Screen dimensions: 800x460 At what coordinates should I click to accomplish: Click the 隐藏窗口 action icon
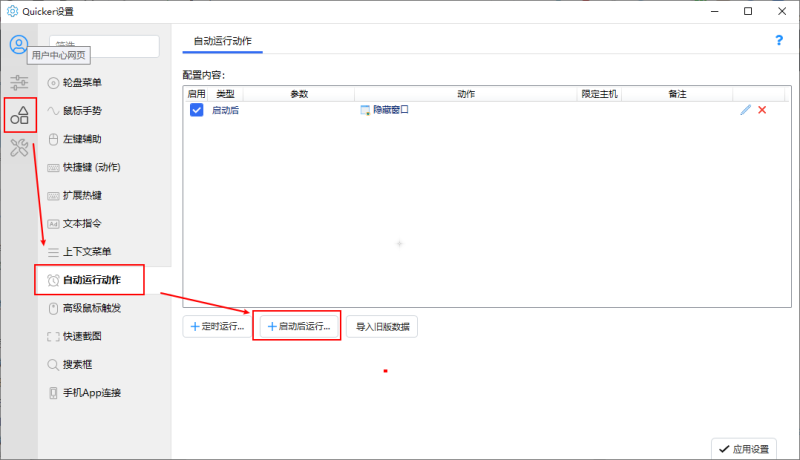(365, 110)
